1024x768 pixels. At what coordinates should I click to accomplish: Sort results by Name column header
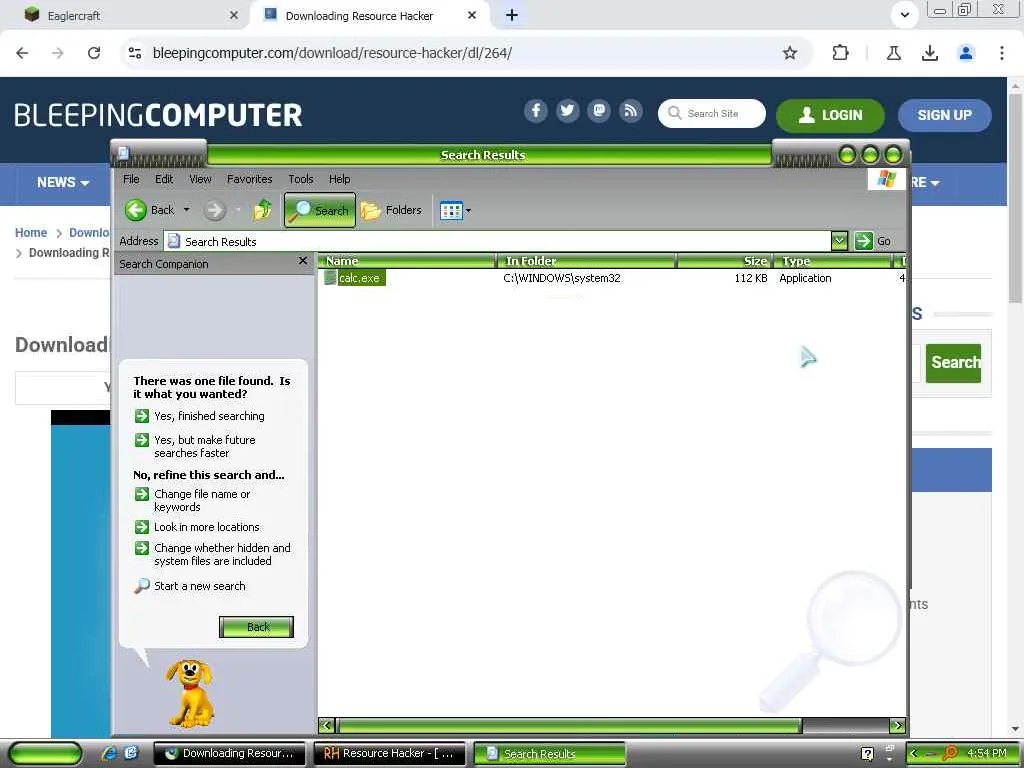[408, 261]
